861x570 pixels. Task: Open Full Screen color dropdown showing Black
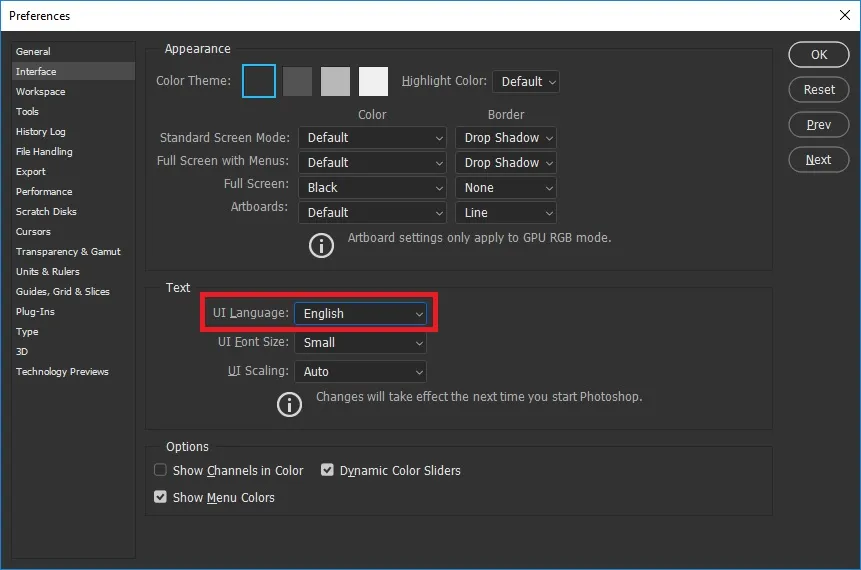[372, 188]
